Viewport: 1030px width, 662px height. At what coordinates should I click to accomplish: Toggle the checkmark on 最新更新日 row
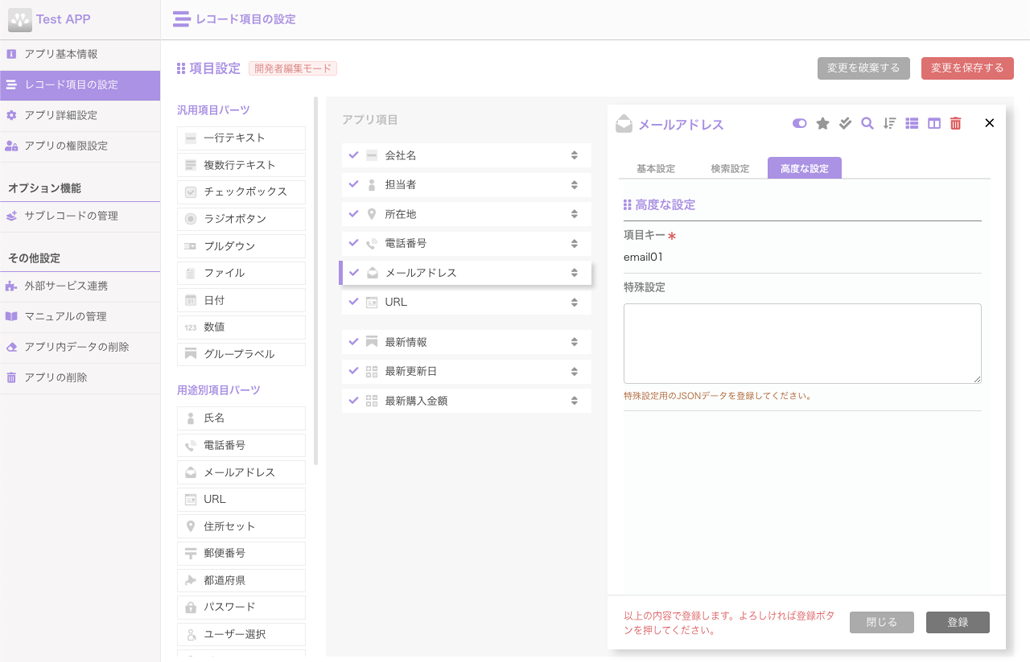[x=353, y=371]
